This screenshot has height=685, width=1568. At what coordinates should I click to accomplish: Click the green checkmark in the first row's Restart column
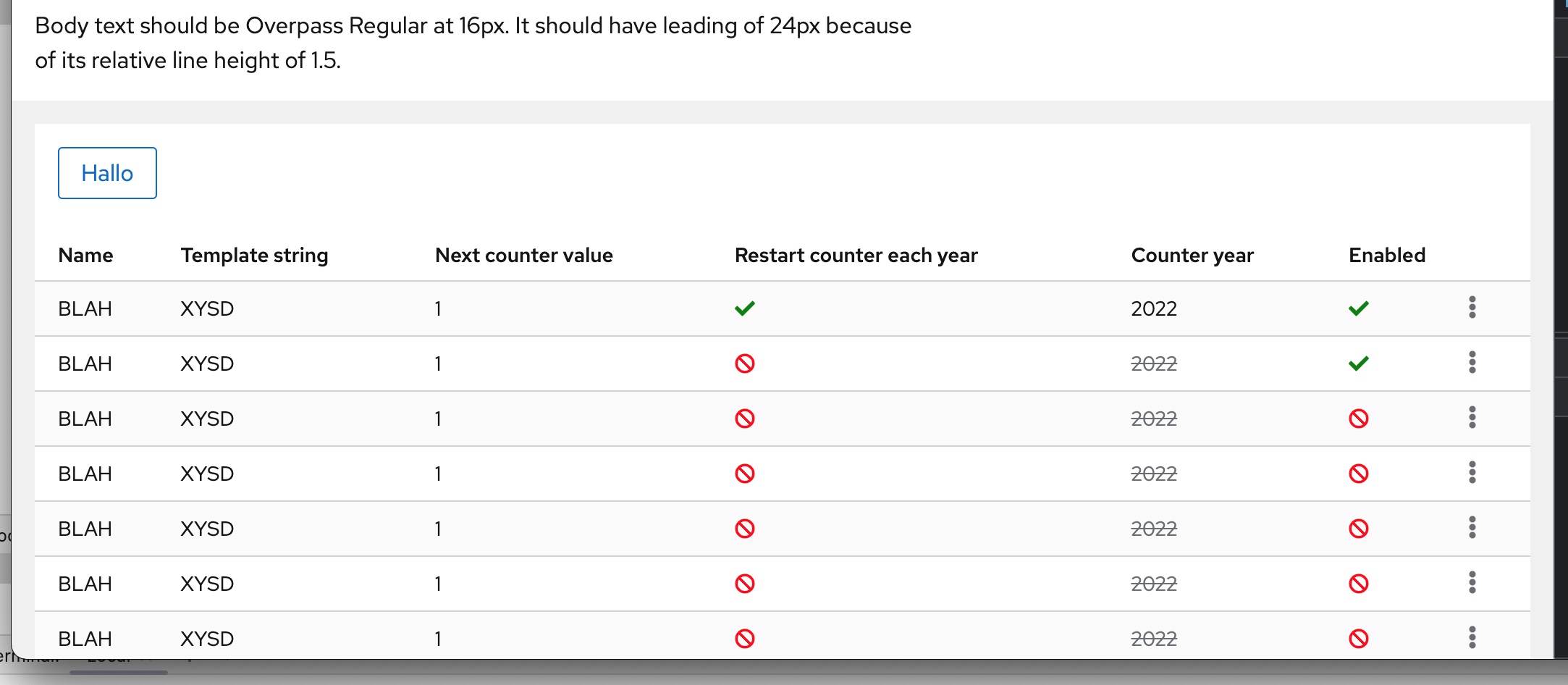click(x=746, y=308)
